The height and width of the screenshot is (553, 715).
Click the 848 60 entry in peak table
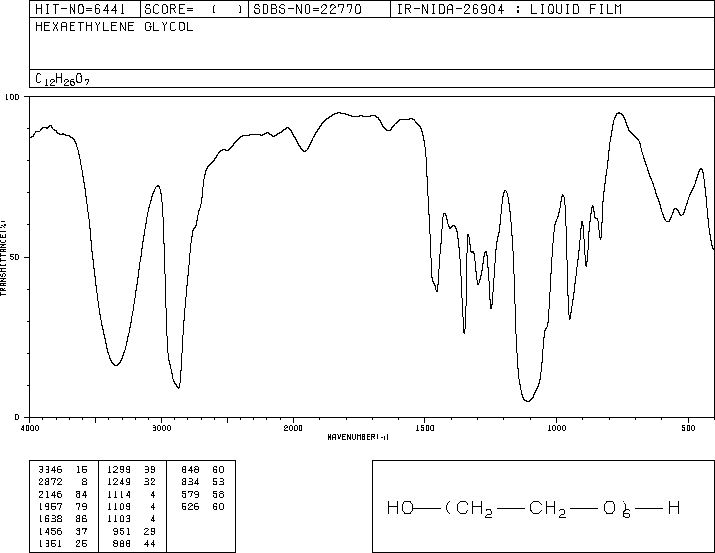point(202,470)
